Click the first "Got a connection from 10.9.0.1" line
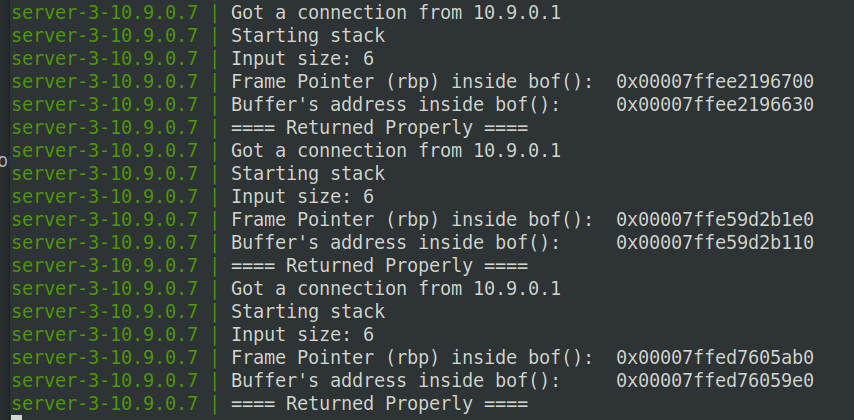This screenshot has width=854, height=420. 395,13
